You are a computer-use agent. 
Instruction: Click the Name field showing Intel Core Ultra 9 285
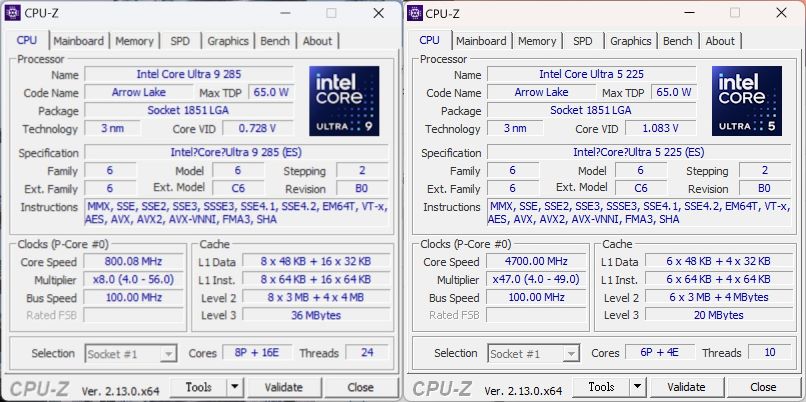[x=189, y=74]
